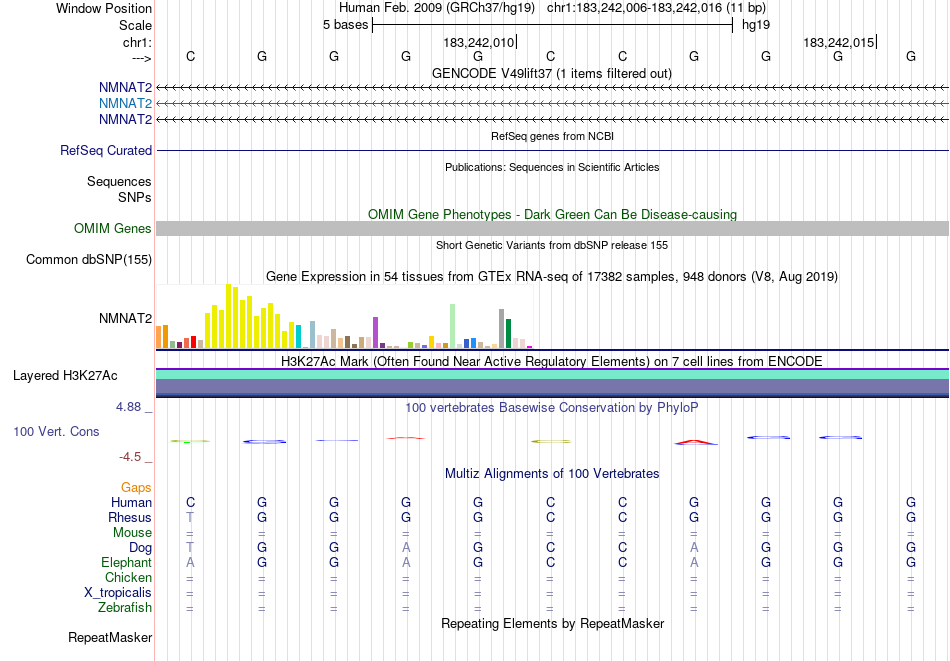This screenshot has width=950, height=661.
Task: Open 'Short Genetic Variants from dbSNP release 155'
Action: click(552, 245)
